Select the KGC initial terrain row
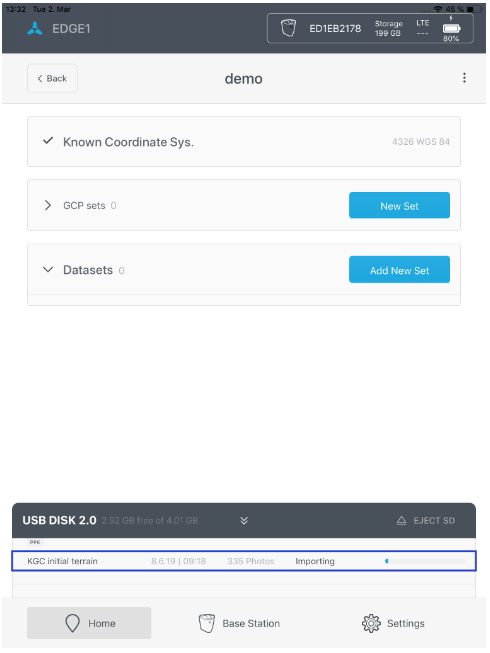 (x=244, y=561)
